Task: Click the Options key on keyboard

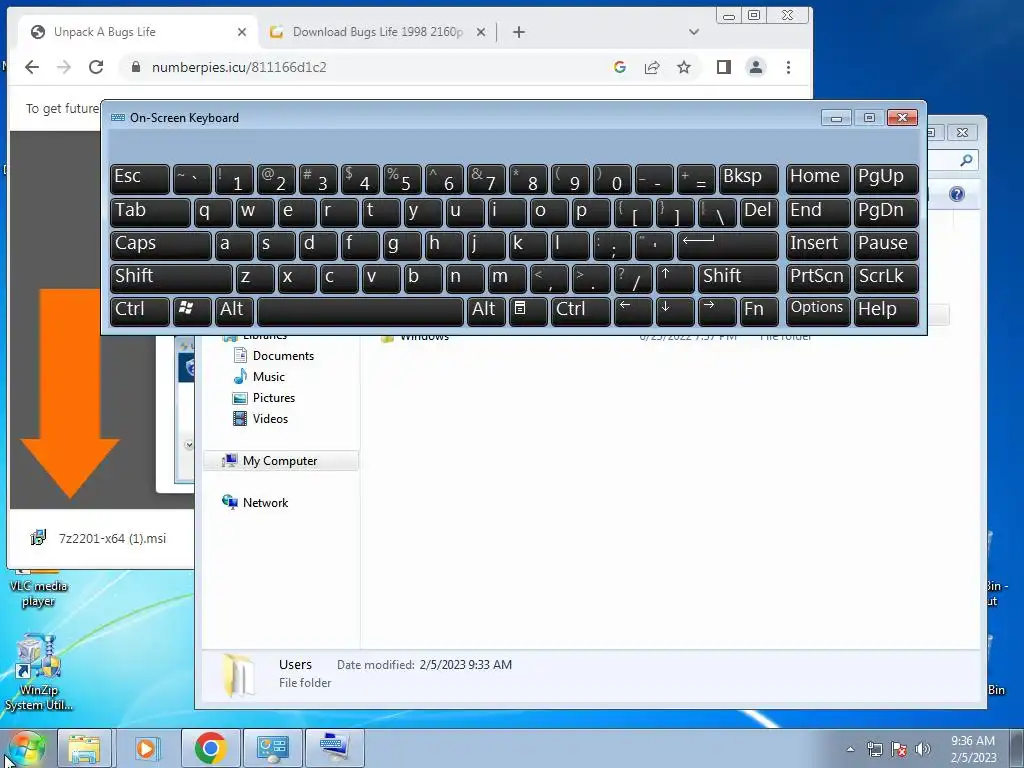Action: pyautogui.click(x=818, y=310)
